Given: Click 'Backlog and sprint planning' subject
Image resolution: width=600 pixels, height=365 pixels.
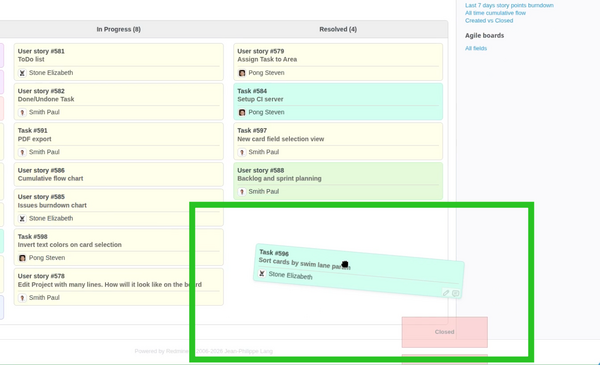Looking at the screenshot, I should (x=279, y=178).
